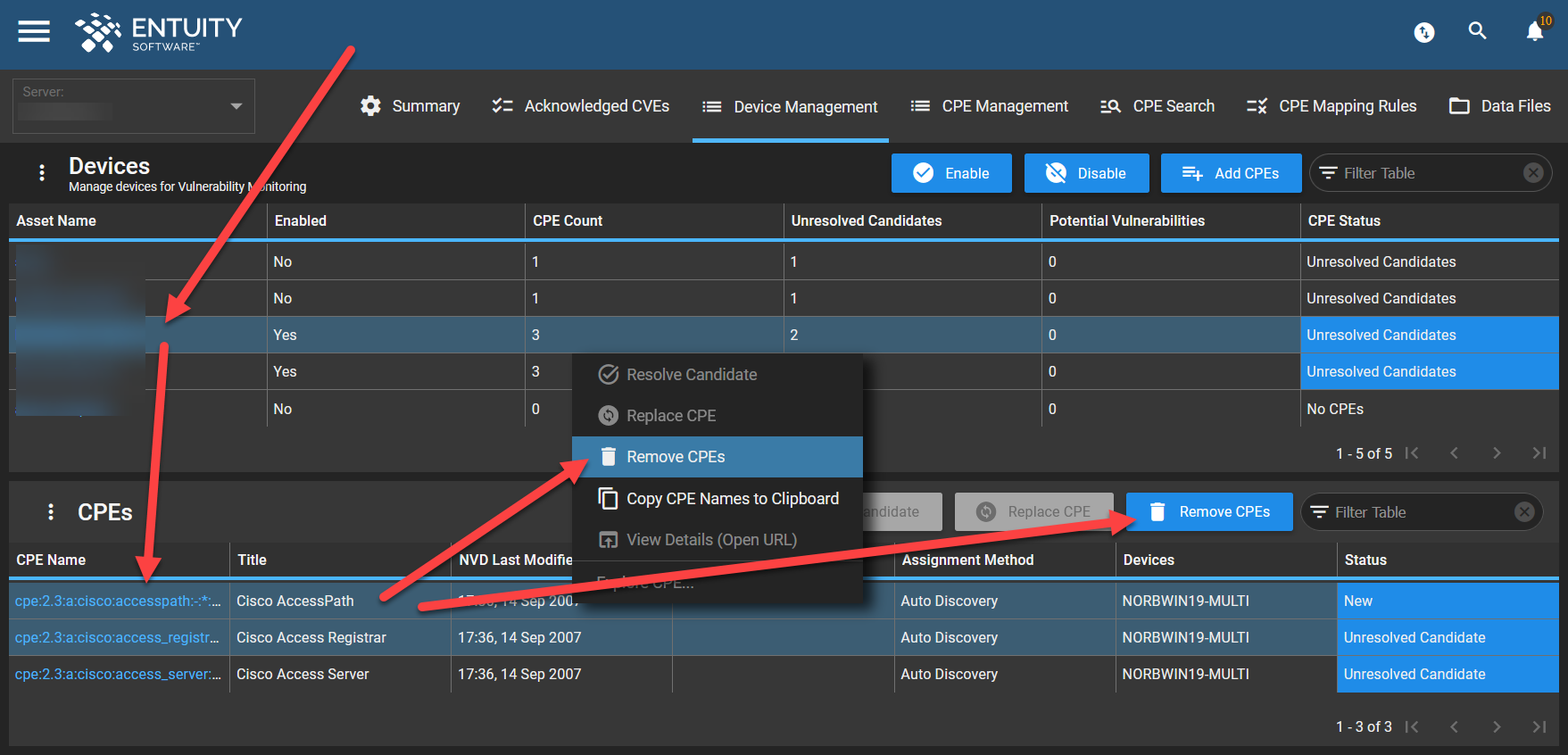Image resolution: width=1568 pixels, height=755 pixels.
Task: Click the Enable devices button
Action: click(x=951, y=173)
